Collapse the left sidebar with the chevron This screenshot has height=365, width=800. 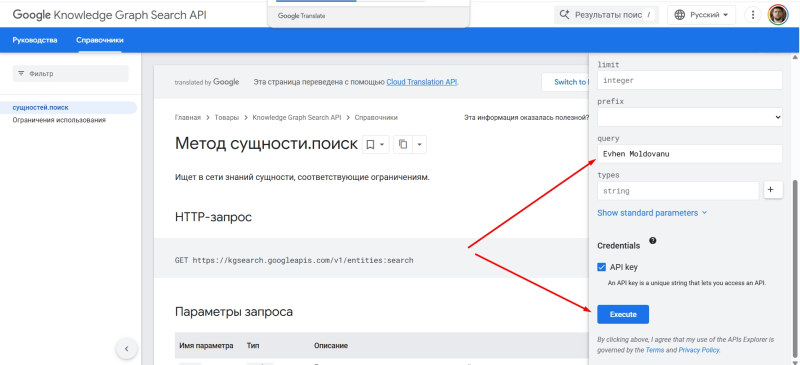[x=127, y=349]
